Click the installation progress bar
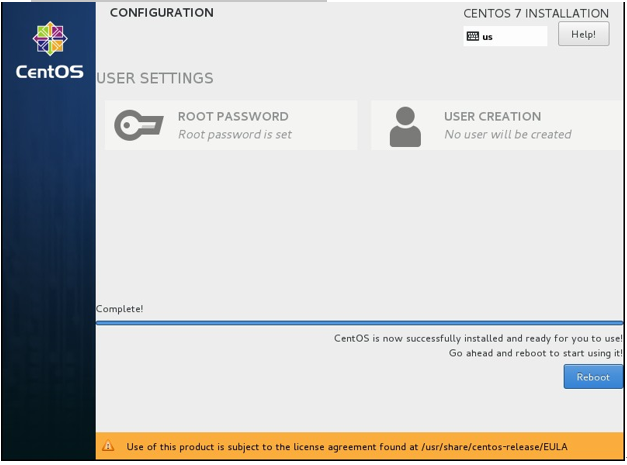The width and height of the screenshot is (627, 465). tap(359, 323)
